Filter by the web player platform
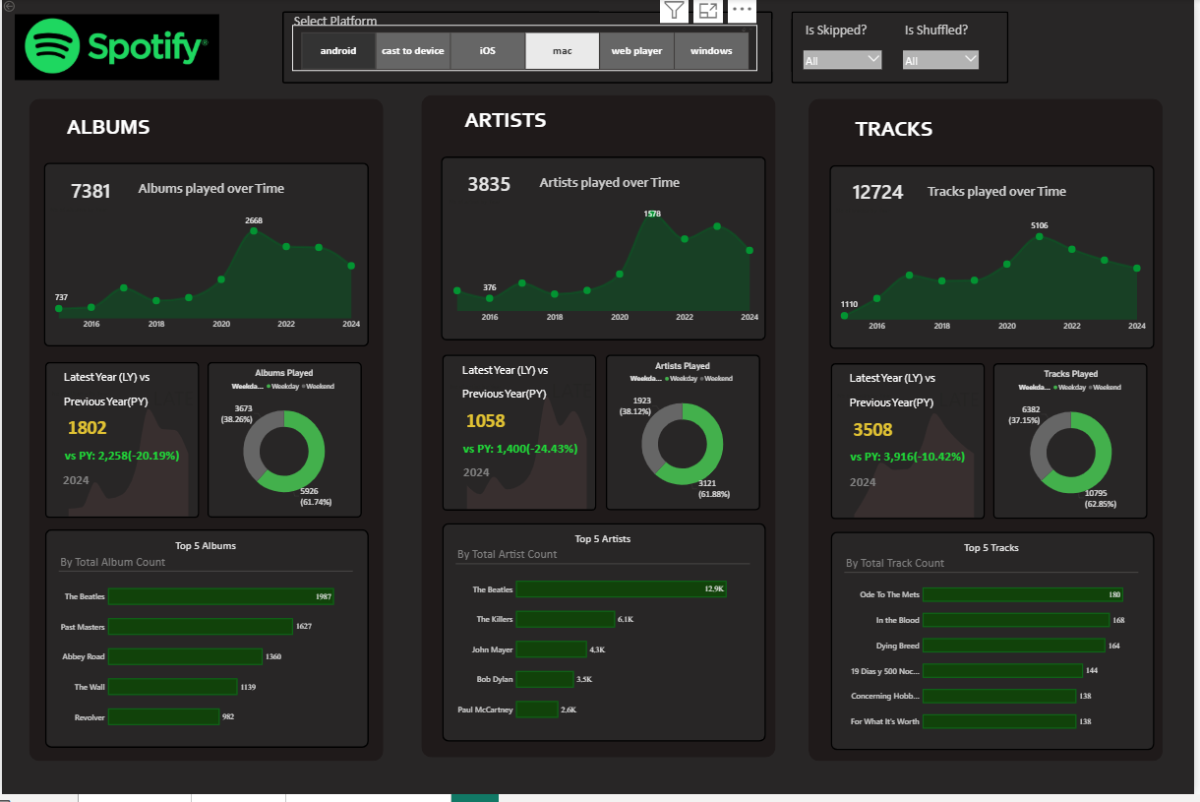 tap(637, 51)
